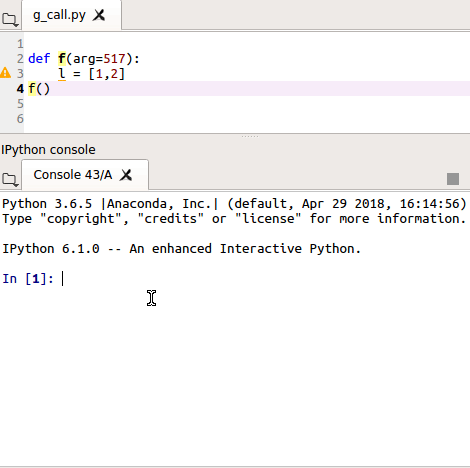
Task: Select the g_call.py tab
Action: [x=71, y=15]
